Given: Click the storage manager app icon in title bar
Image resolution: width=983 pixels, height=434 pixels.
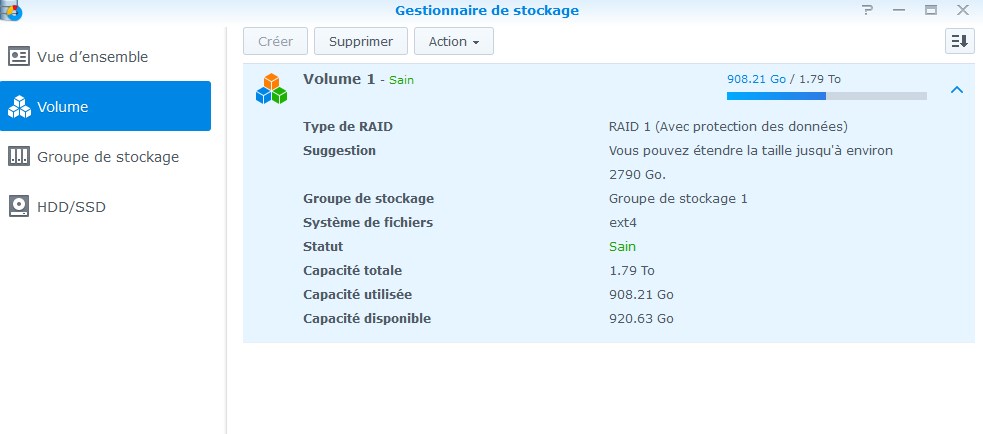Looking at the screenshot, I should click(11, 10).
